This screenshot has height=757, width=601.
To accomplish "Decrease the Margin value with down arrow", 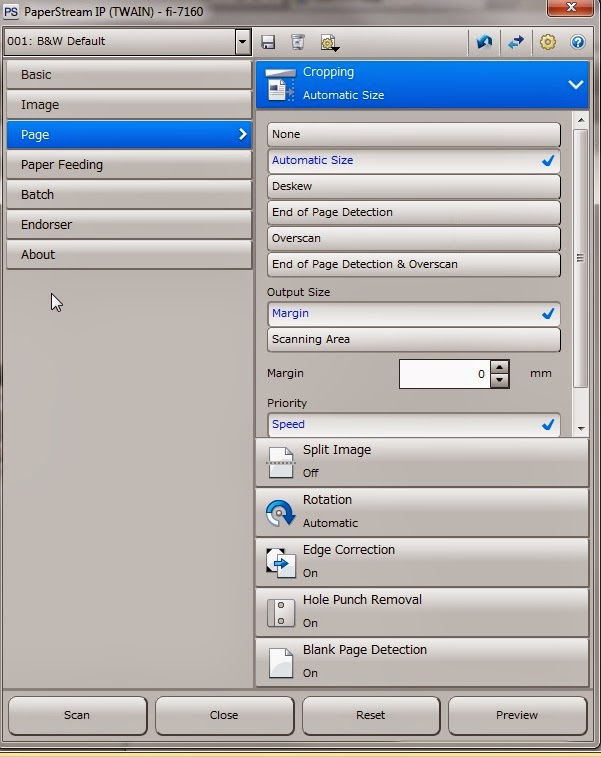I will coord(500,381).
